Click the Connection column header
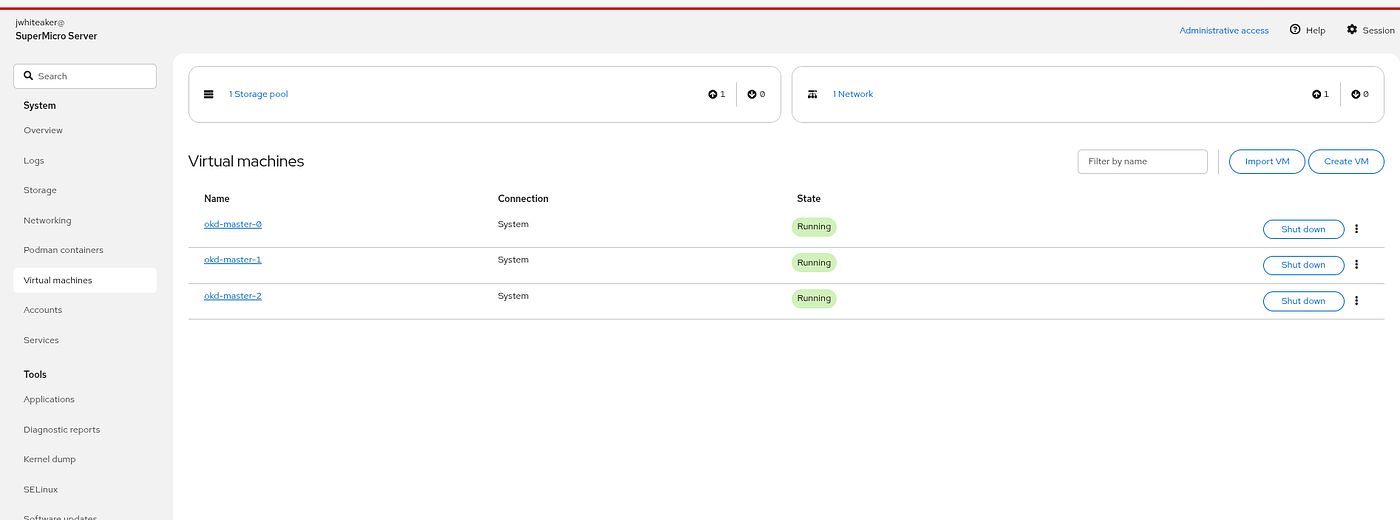The height and width of the screenshot is (520, 1400). (523, 199)
